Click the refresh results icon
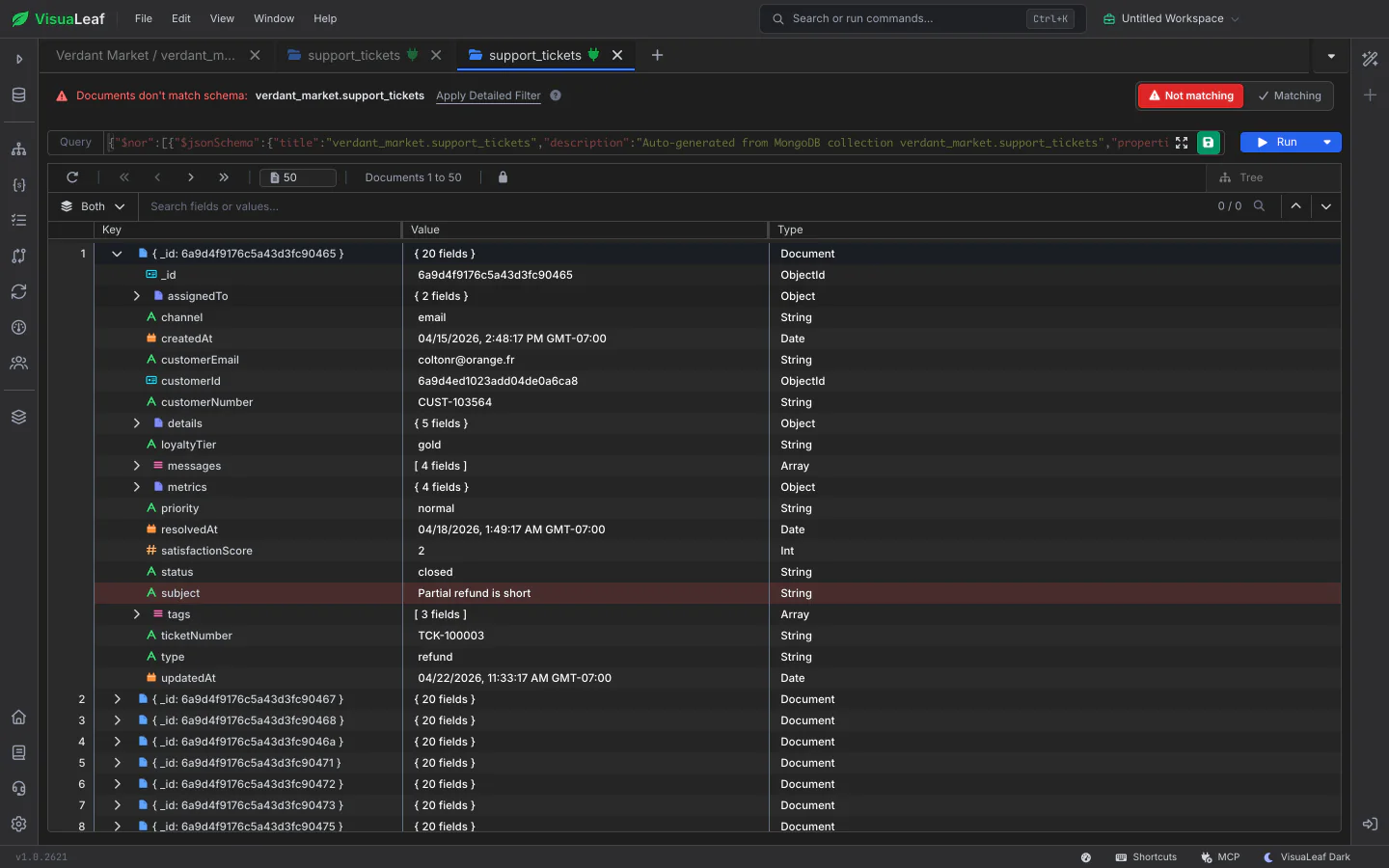The width and height of the screenshot is (1389, 868). 72,177
